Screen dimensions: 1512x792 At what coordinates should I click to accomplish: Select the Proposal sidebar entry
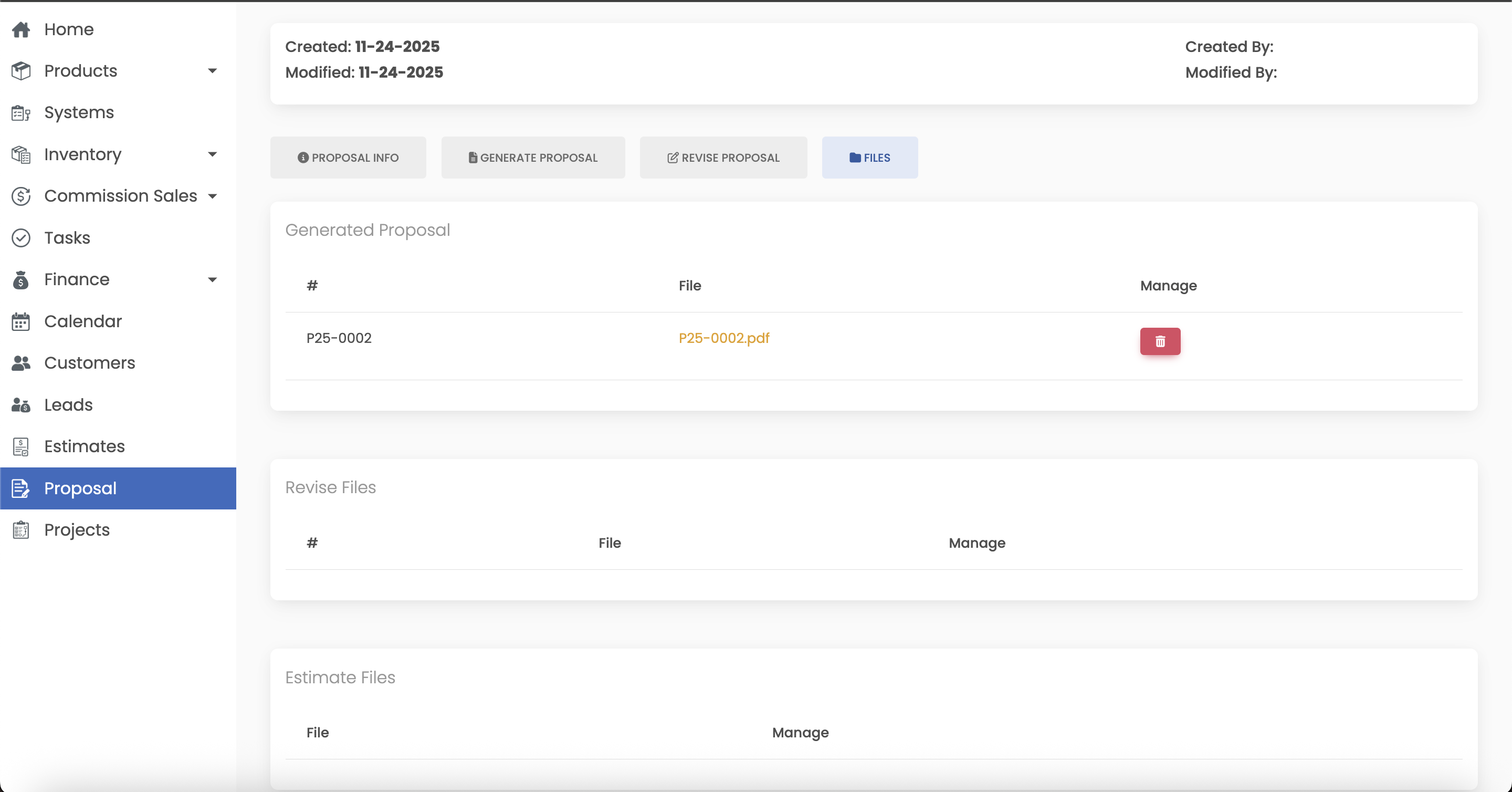pos(80,488)
